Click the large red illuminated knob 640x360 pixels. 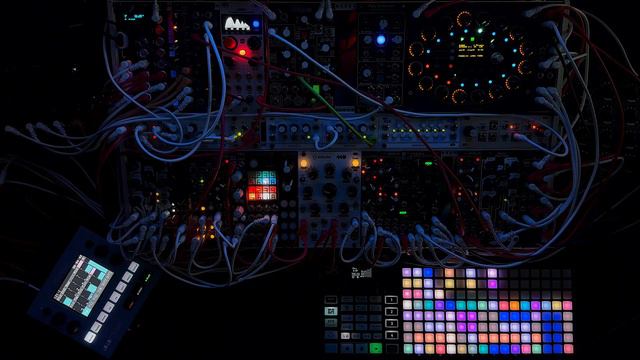click(230, 42)
